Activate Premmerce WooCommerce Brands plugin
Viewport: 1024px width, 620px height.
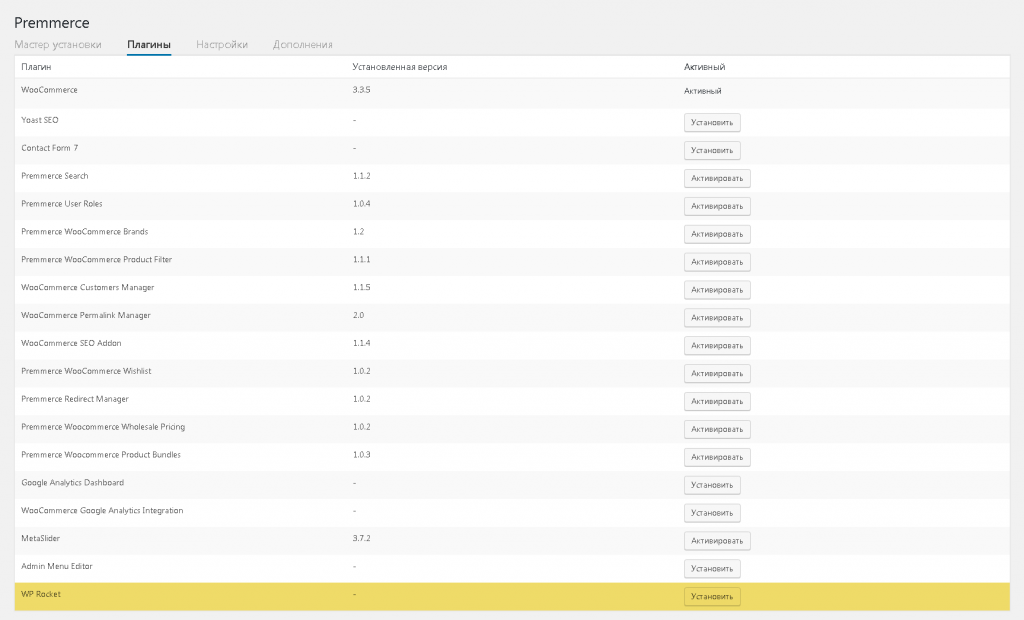tap(717, 234)
